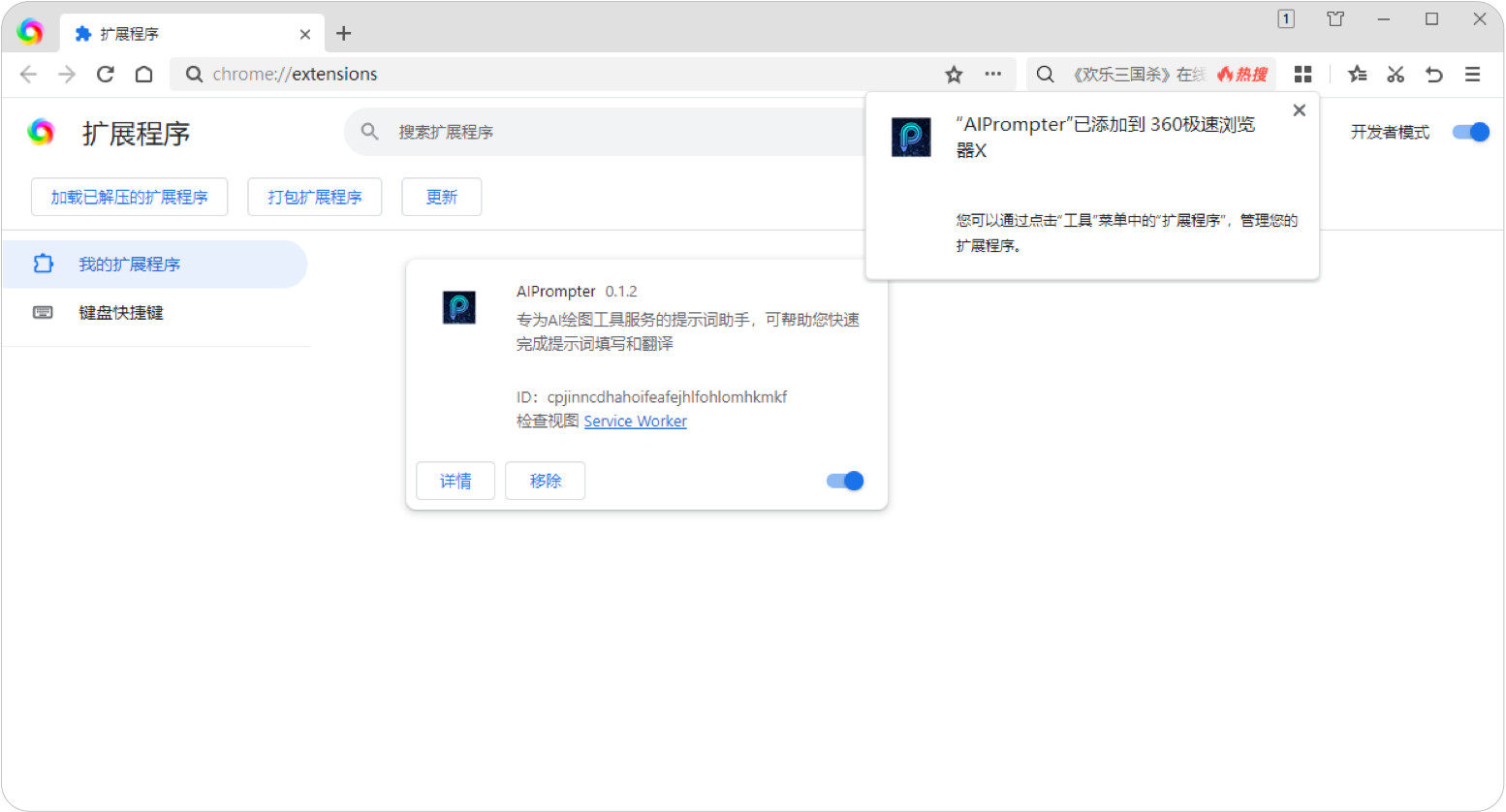Click the browser back arrow

(x=28, y=75)
